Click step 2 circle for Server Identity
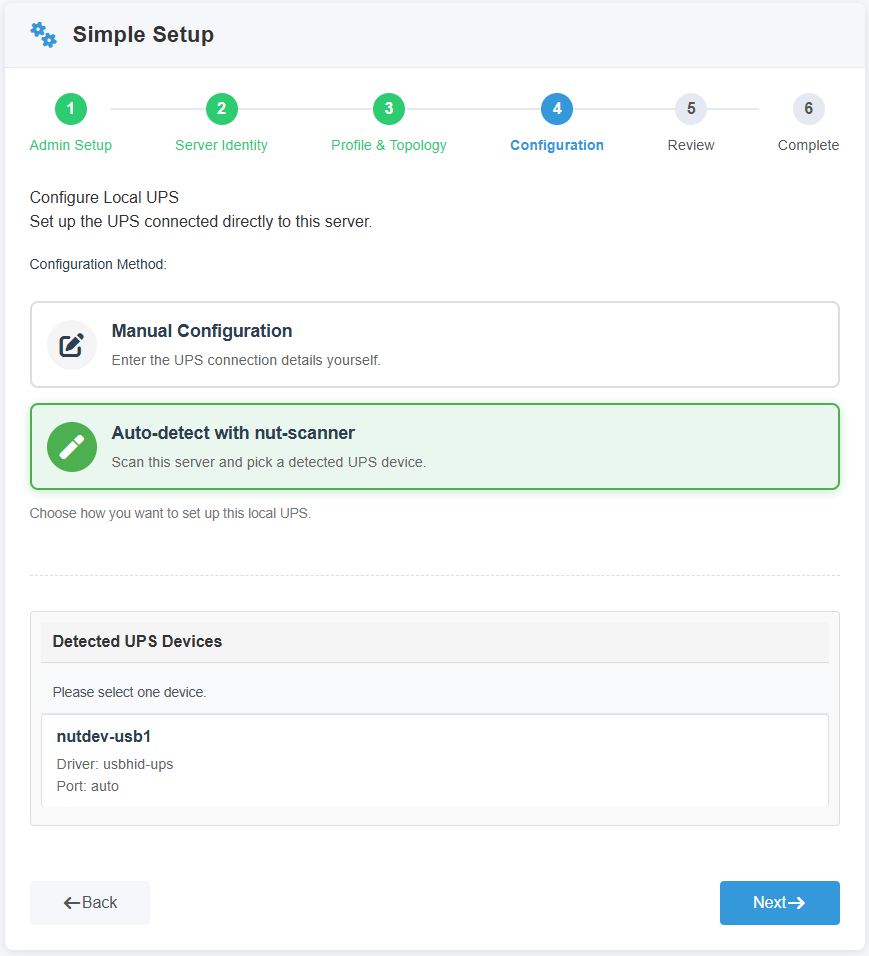This screenshot has width=869, height=956. click(x=221, y=109)
